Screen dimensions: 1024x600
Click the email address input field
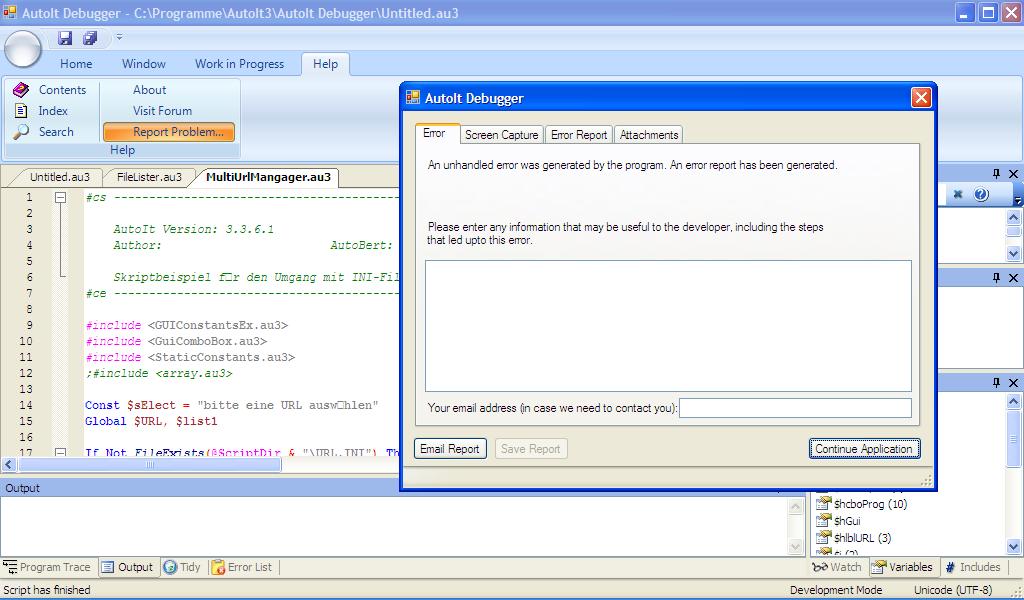(795, 408)
